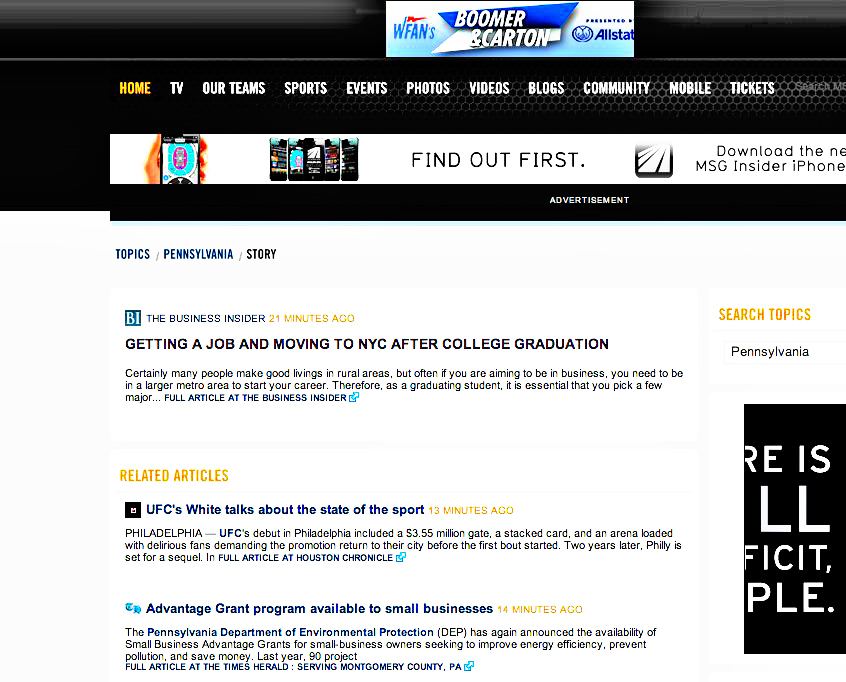Select COMMUNITY in the navigation bar

(617, 88)
